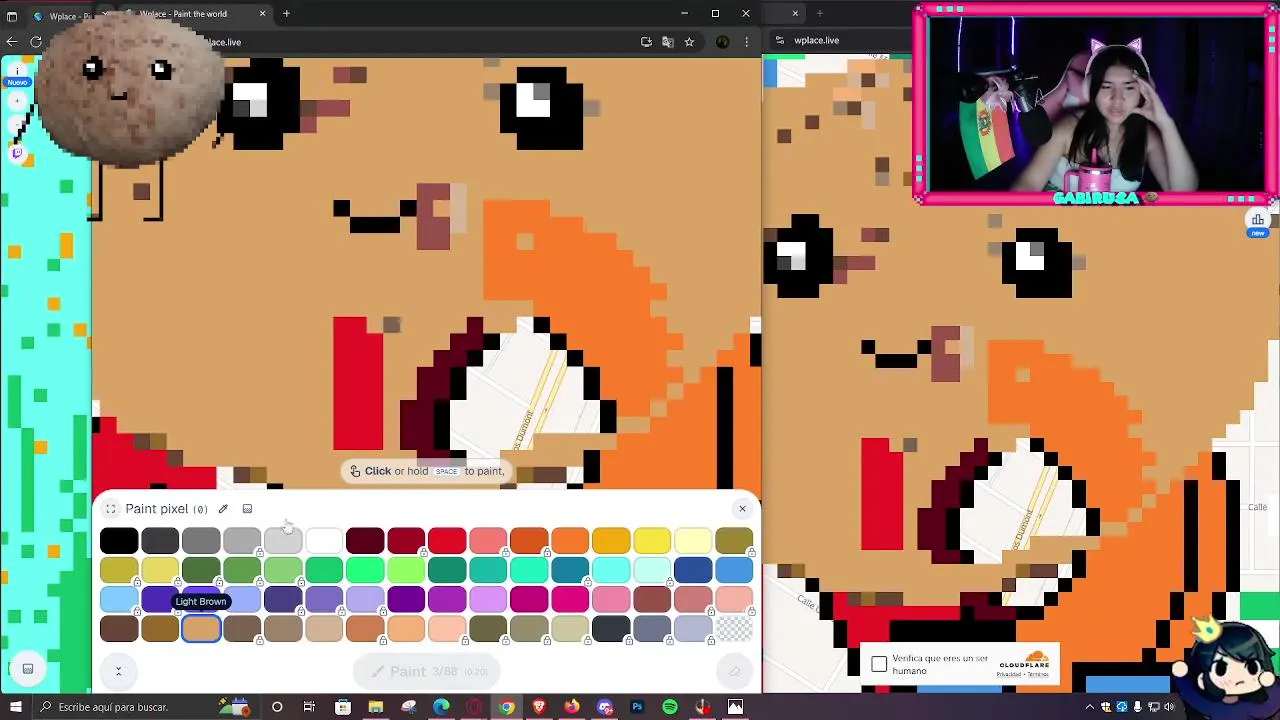Viewport: 1280px width, 720px height.
Task: Open the install app icon in address bar
Action: tap(646, 42)
